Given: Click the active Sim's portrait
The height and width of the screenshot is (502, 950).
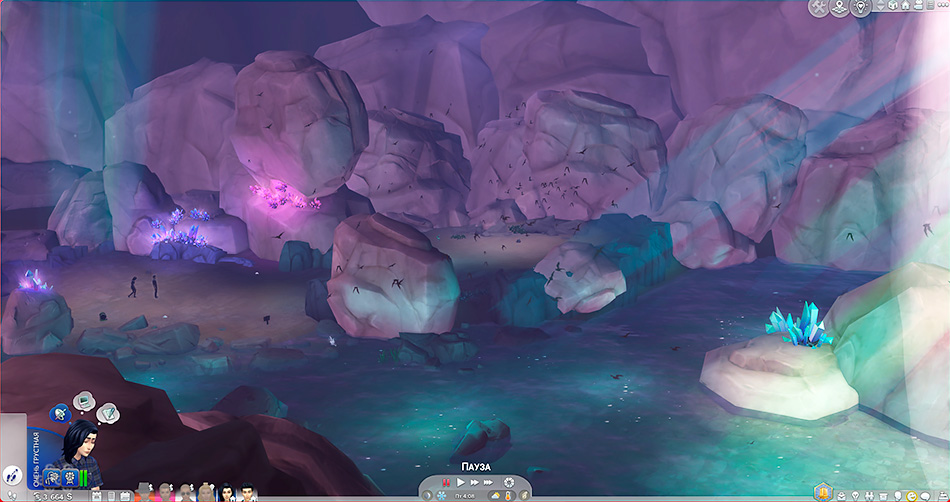Looking at the screenshot, I should (82, 448).
